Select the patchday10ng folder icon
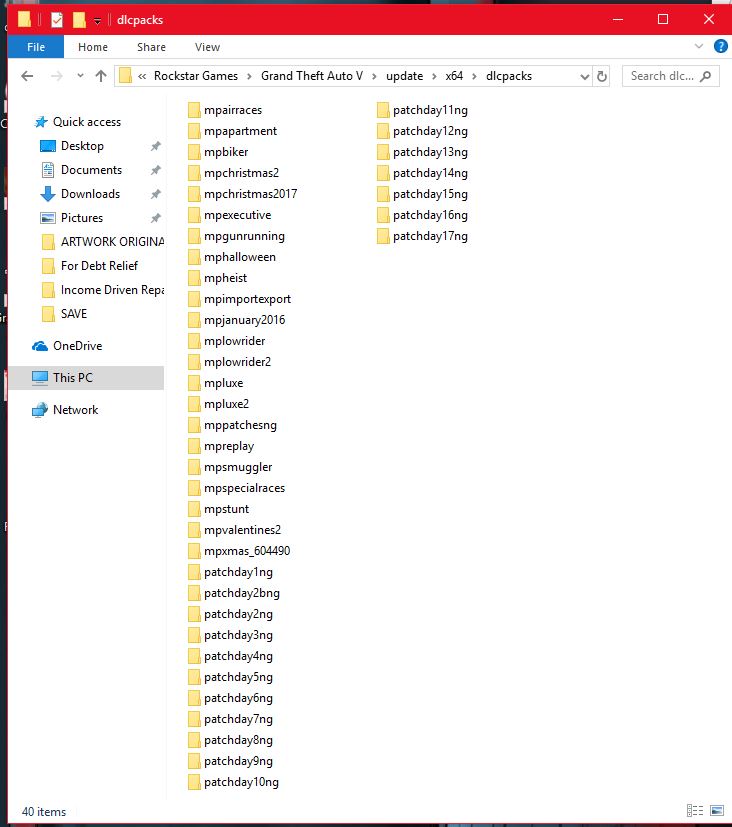The height and width of the screenshot is (827, 732). pos(194,782)
